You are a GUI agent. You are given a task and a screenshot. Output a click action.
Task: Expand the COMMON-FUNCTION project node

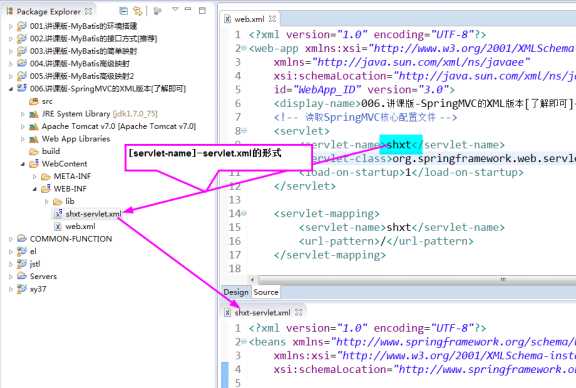click(x=11, y=239)
